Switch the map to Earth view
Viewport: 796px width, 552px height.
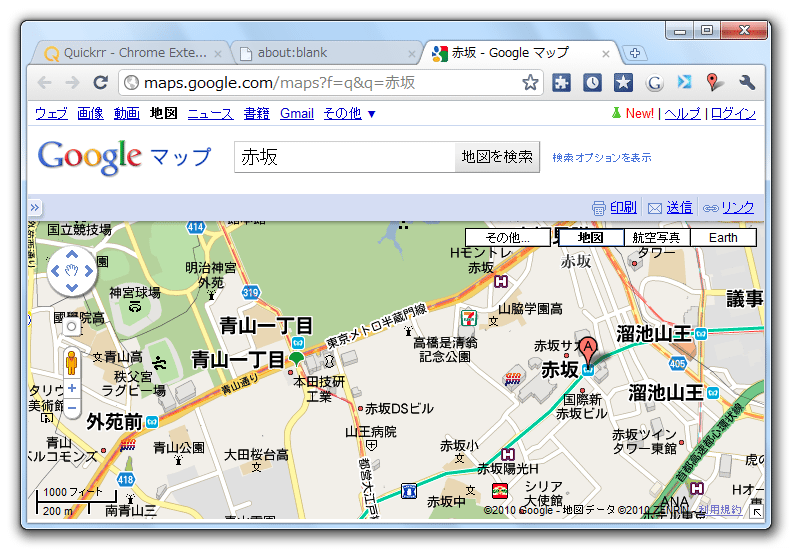tap(723, 237)
